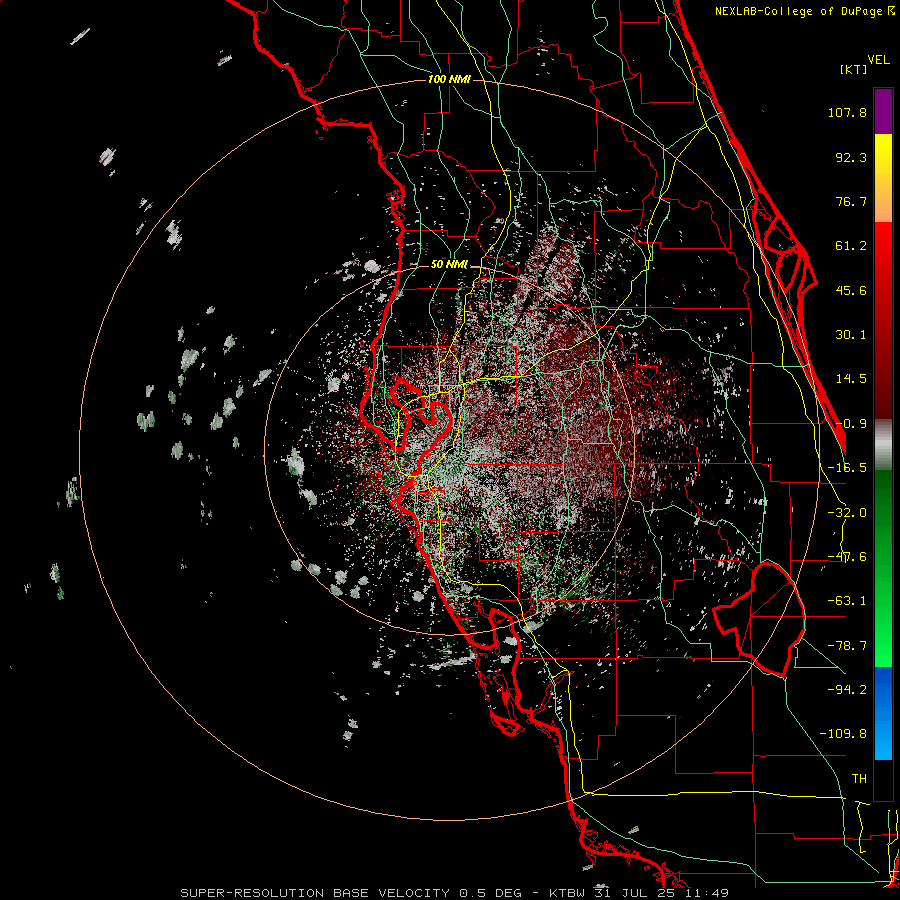The height and width of the screenshot is (900, 900).
Task: Select the 92.3 scale value
Action: click(x=851, y=157)
